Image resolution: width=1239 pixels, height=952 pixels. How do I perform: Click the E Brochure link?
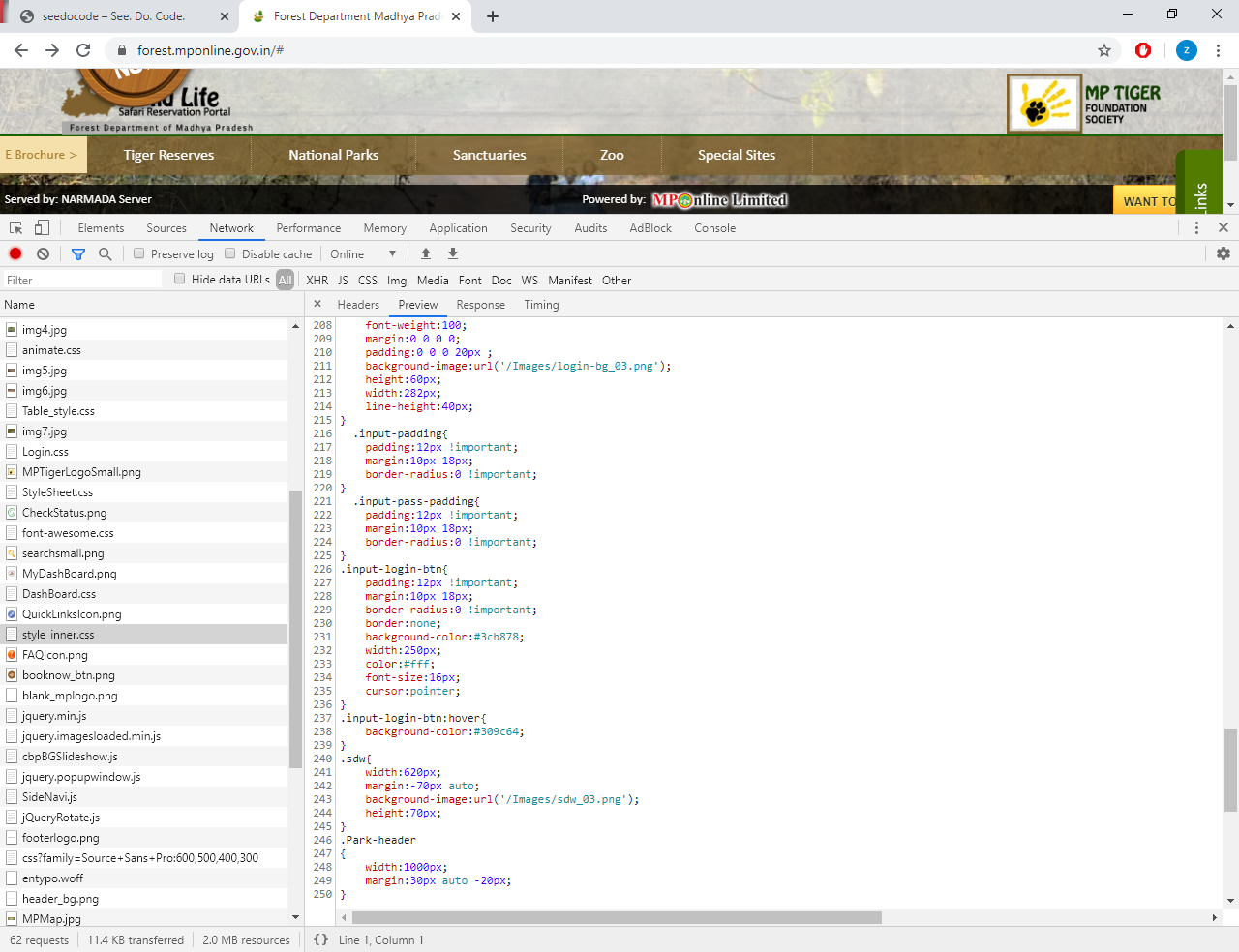(44, 155)
